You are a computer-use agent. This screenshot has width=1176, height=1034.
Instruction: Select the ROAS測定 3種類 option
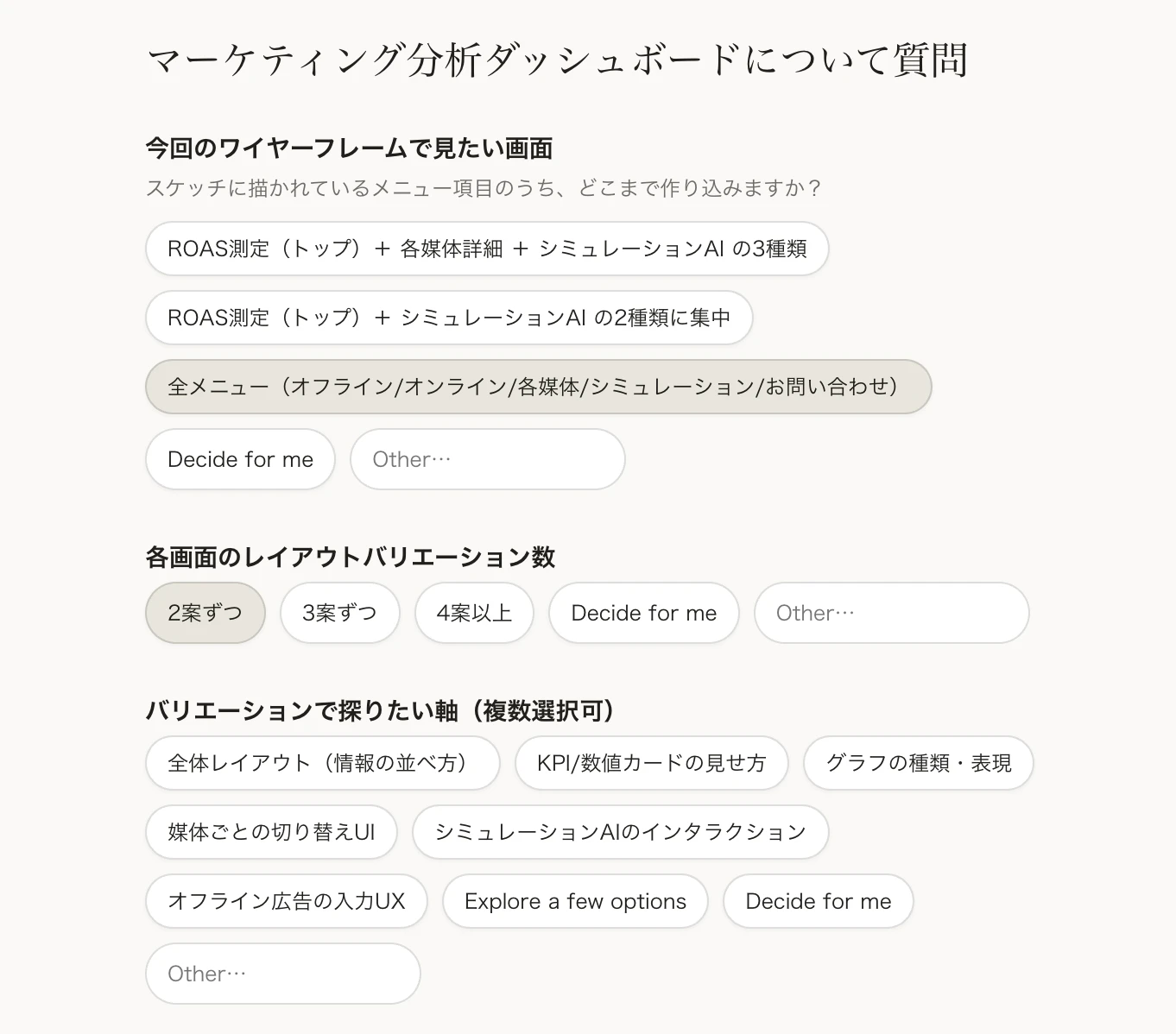(487, 249)
